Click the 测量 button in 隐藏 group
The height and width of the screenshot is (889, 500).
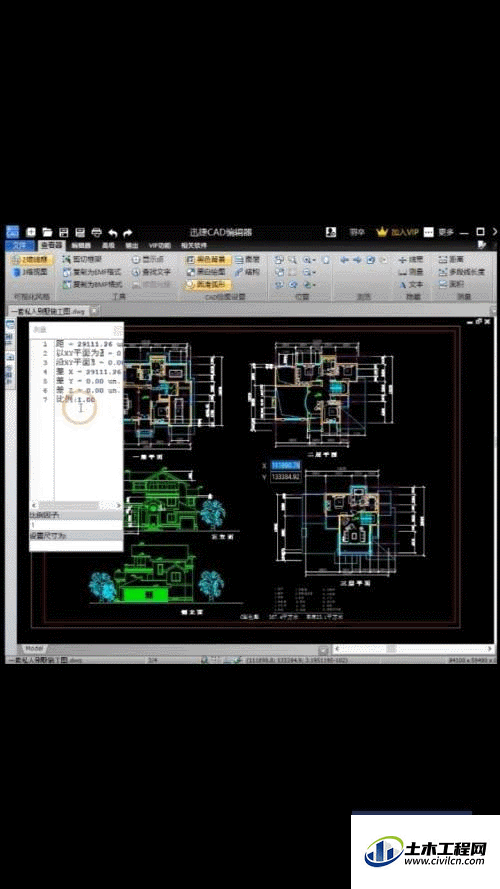click(410, 272)
